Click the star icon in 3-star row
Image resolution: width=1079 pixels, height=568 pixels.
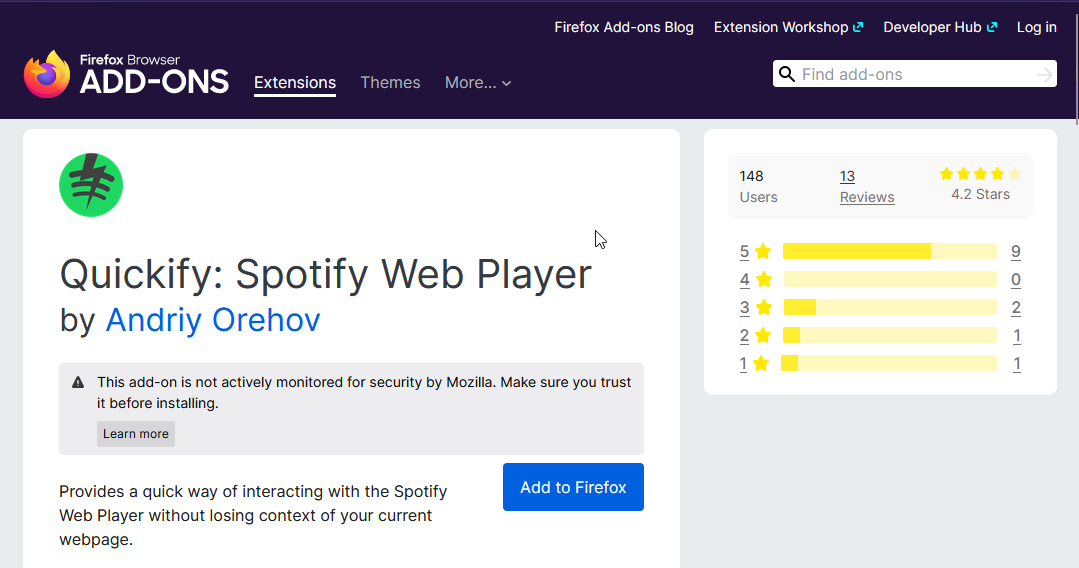point(764,308)
